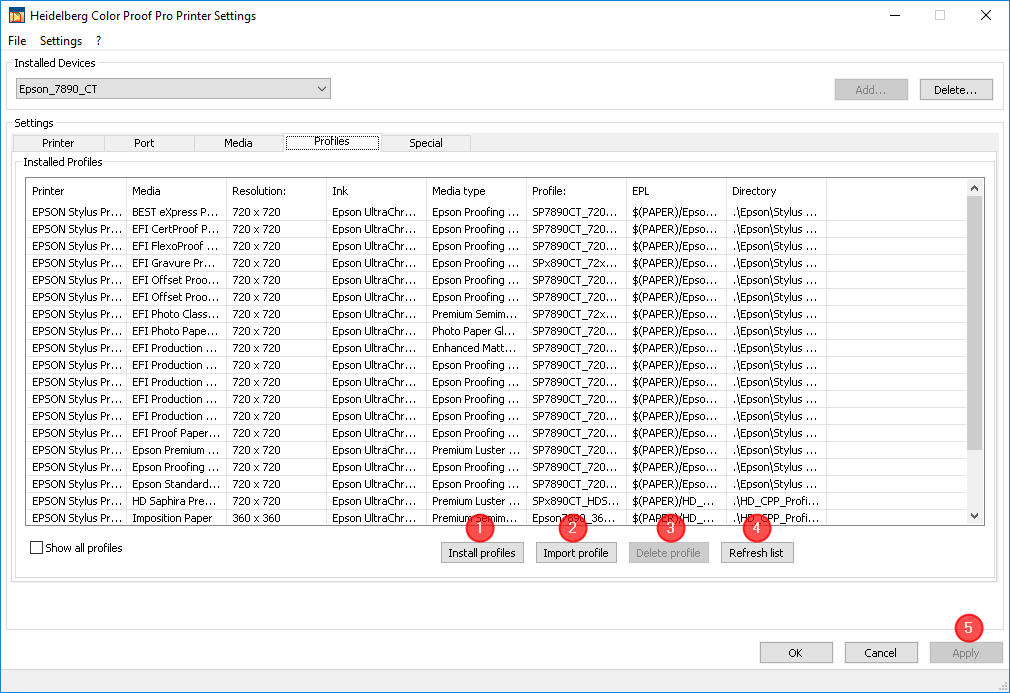Viewport: 1010px width, 693px height.
Task: Sort by the Printer column header
Action: pos(76,191)
